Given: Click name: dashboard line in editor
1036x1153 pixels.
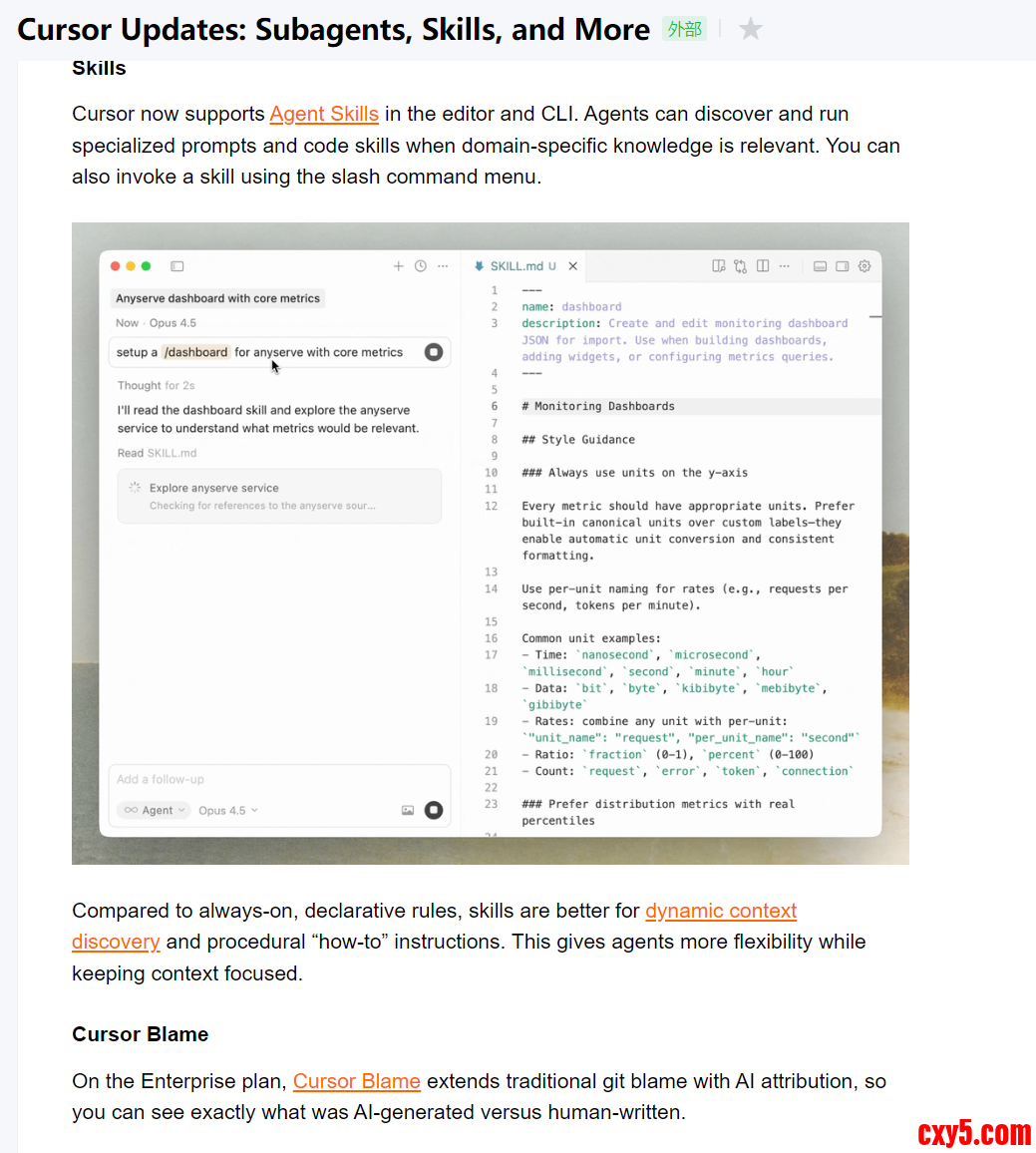Looking at the screenshot, I should pos(571,306).
